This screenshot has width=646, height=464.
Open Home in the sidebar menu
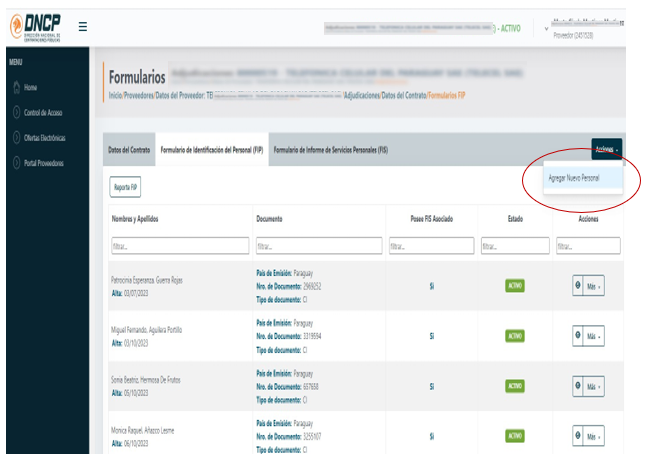tap(30, 87)
